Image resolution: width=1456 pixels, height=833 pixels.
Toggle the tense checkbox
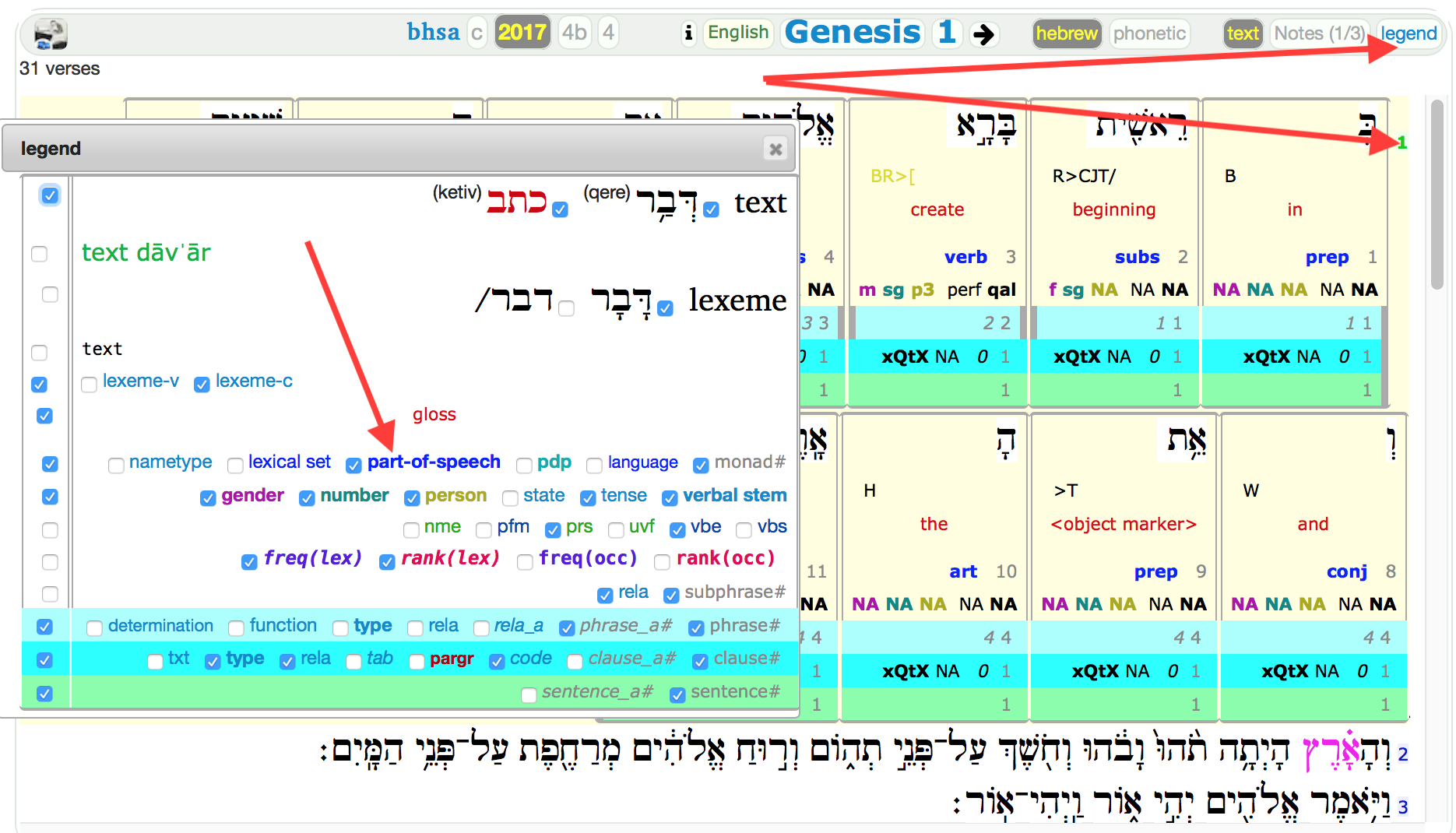pos(588,498)
